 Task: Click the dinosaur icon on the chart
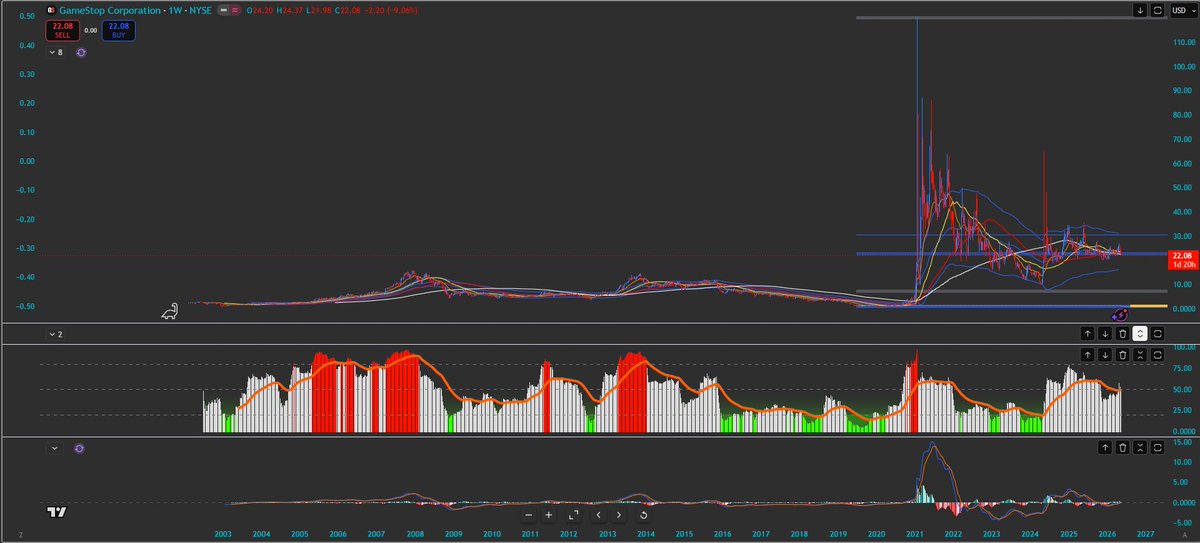[171, 312]
